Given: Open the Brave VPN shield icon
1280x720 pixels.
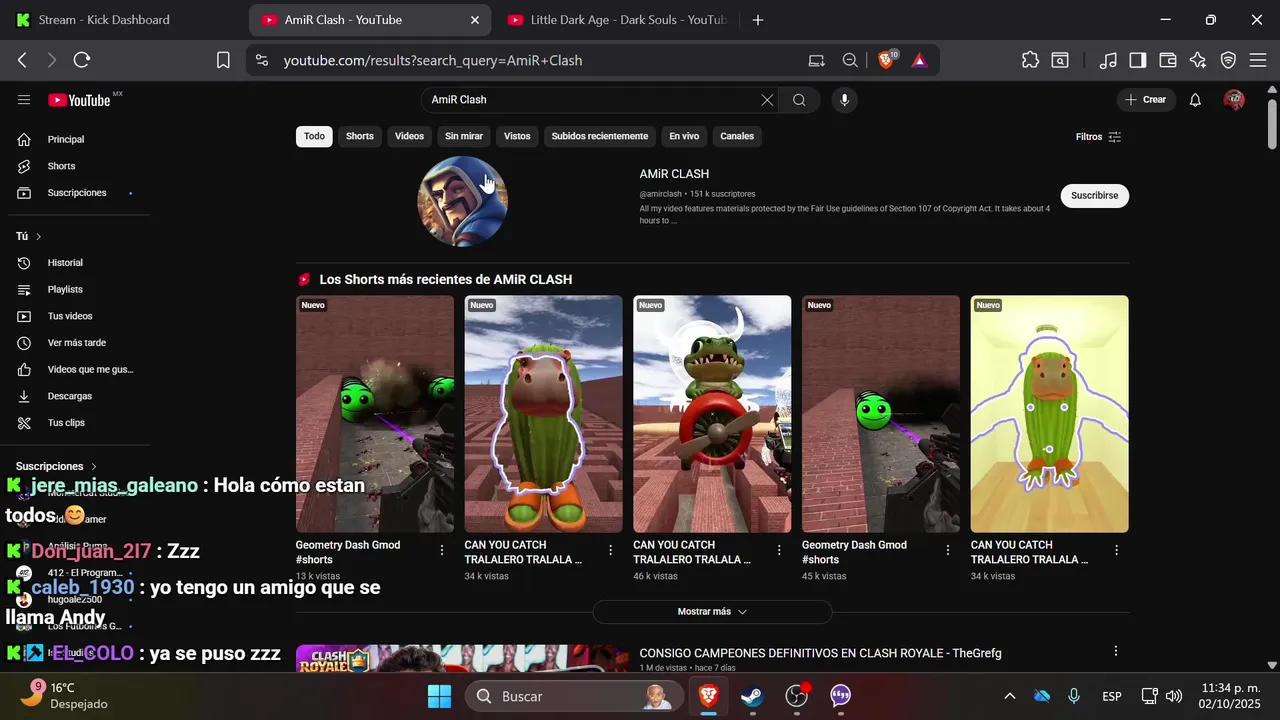Looking at the screenshot, I should [x=1228, y=60].
